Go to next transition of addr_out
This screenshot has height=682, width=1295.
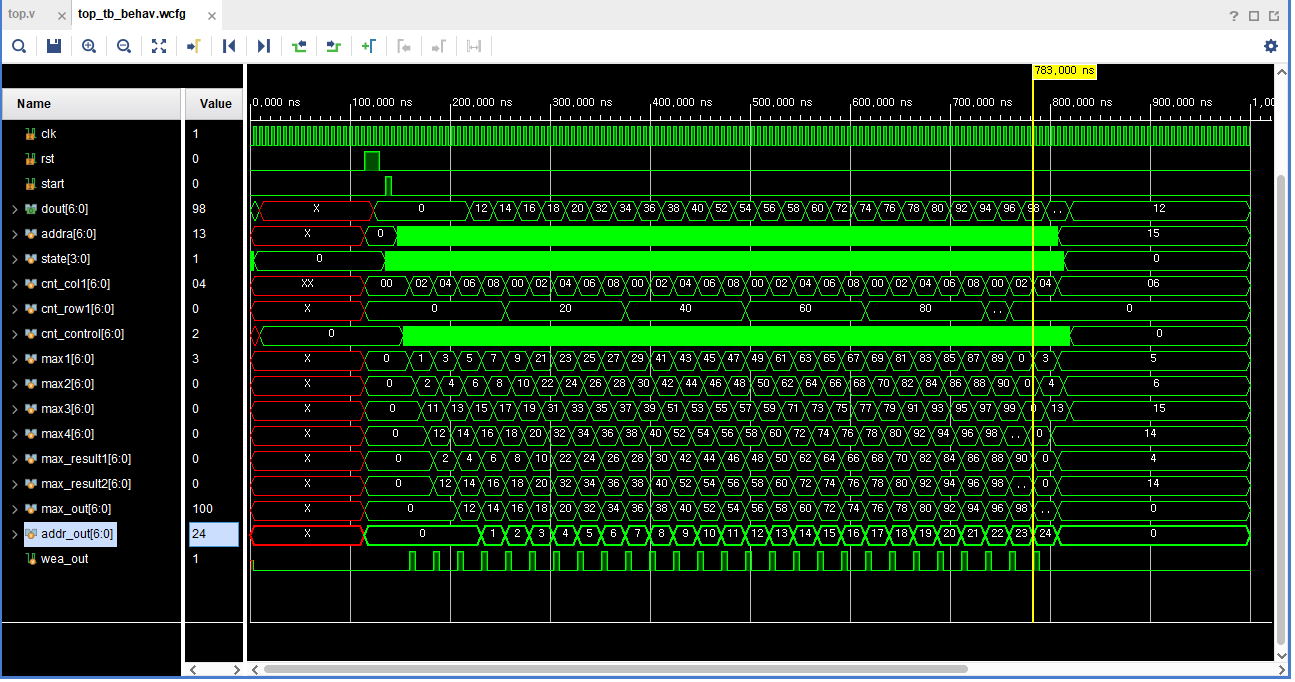click(332, 45)
